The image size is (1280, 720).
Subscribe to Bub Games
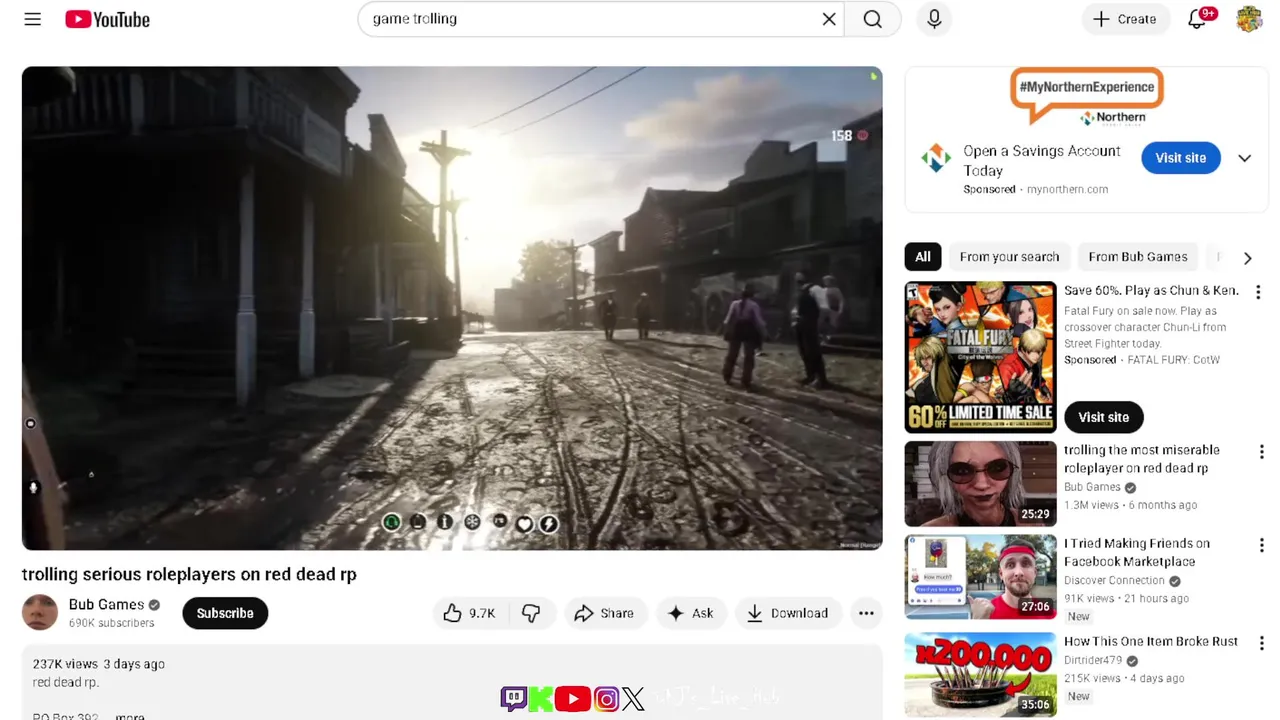pos(225,613)
